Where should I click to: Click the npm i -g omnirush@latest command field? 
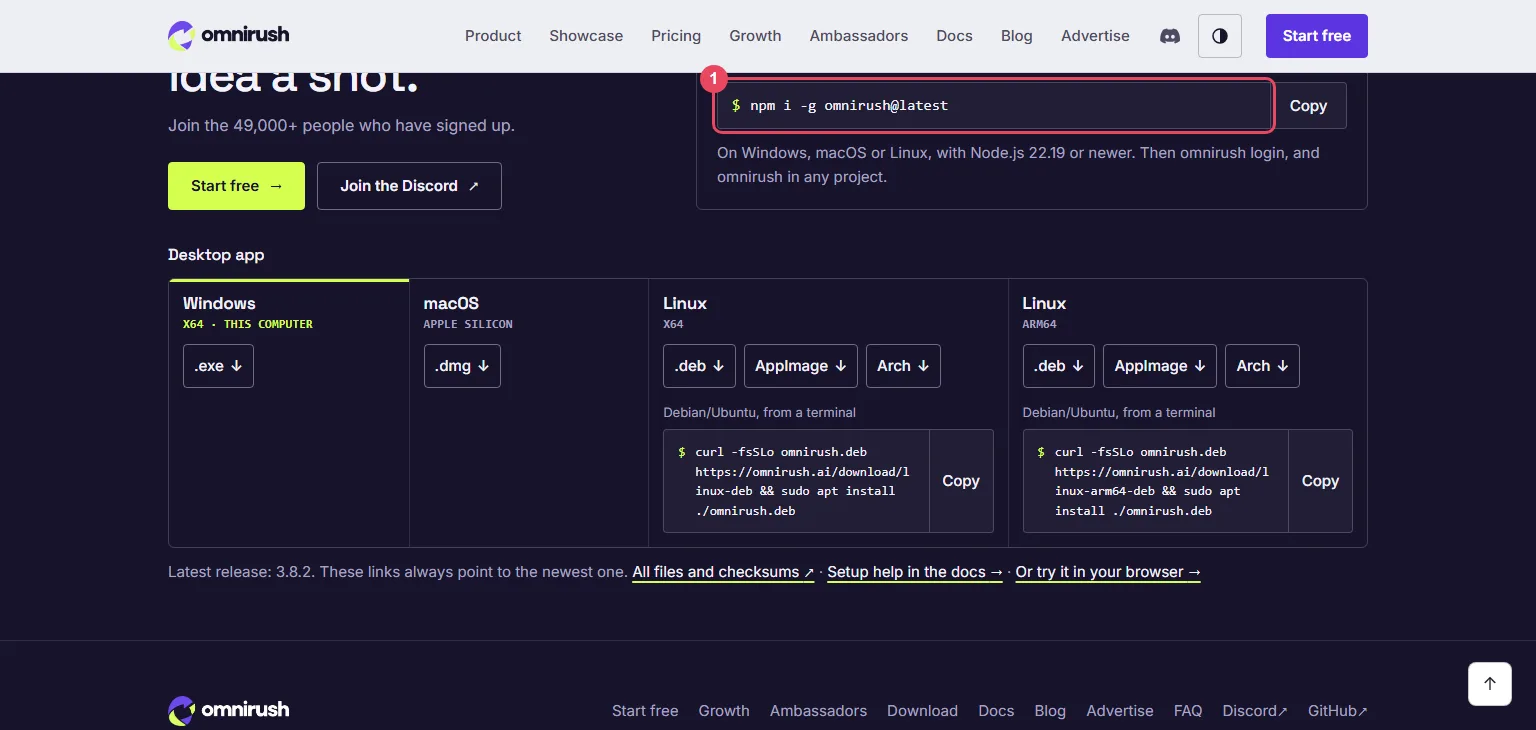(x=994, y=106)
